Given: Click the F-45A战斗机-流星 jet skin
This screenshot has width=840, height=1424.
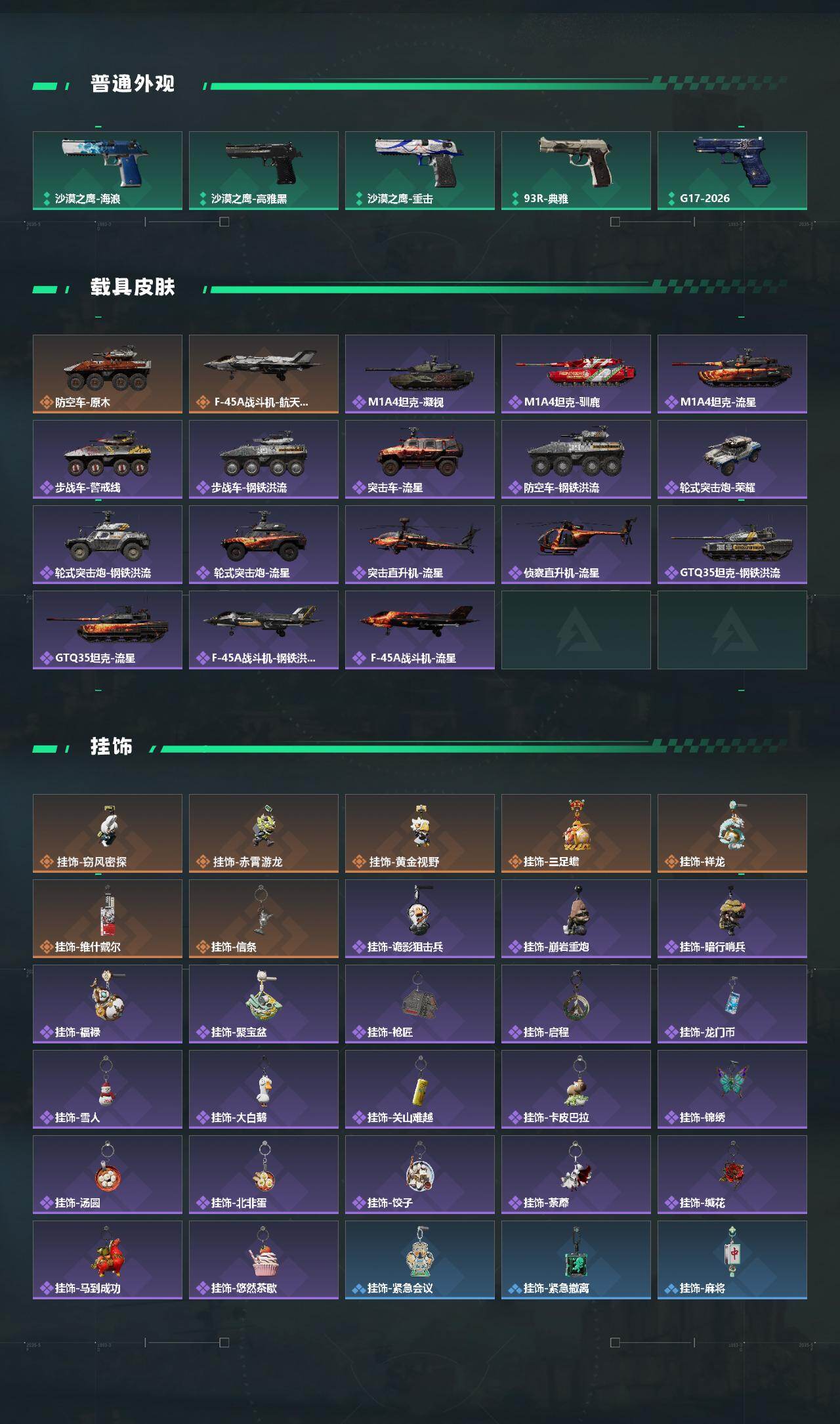Looking at the screenshot, I should click(420, 630).
